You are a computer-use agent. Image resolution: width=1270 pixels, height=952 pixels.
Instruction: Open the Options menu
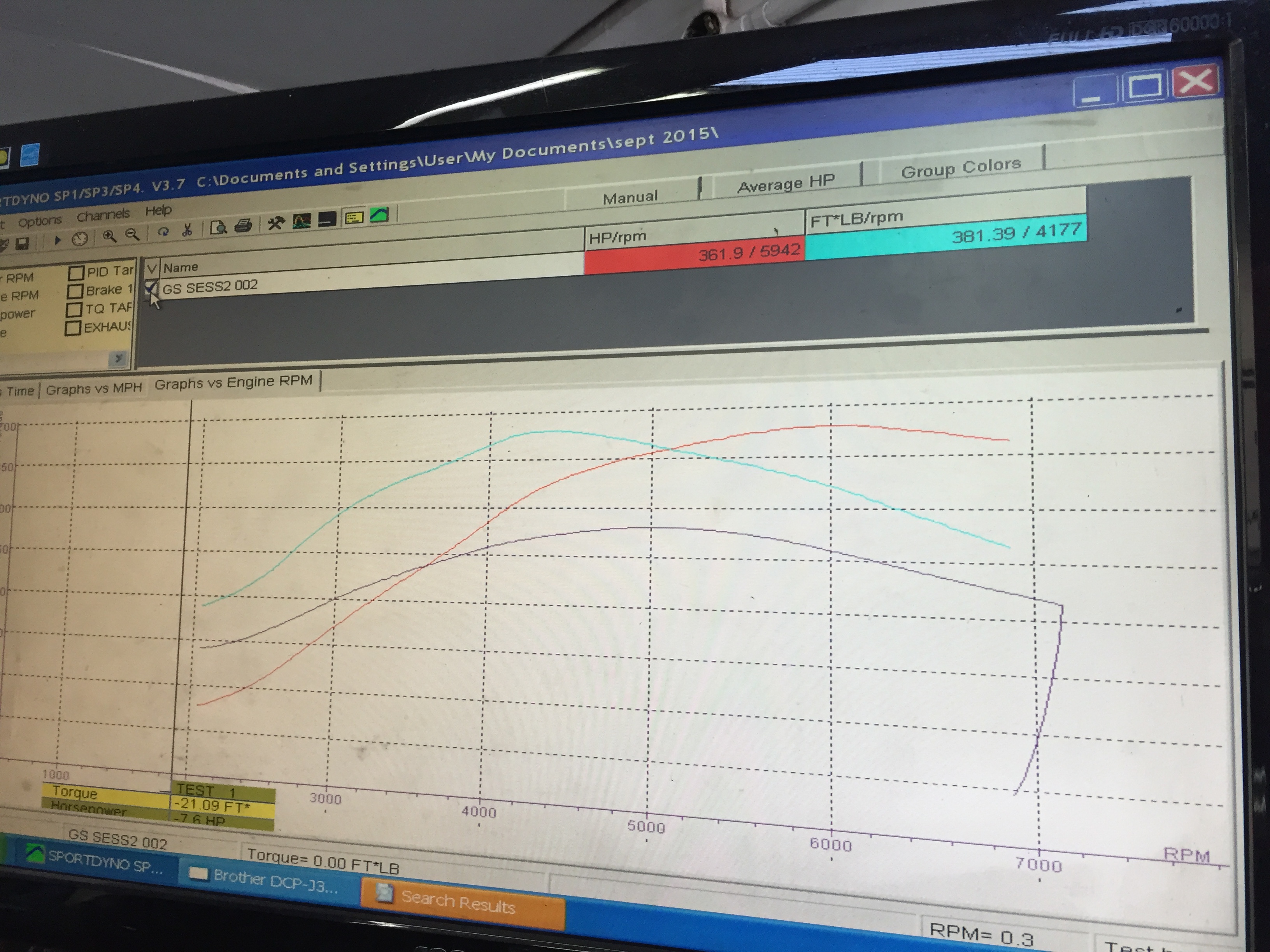[x=40, y=221]
